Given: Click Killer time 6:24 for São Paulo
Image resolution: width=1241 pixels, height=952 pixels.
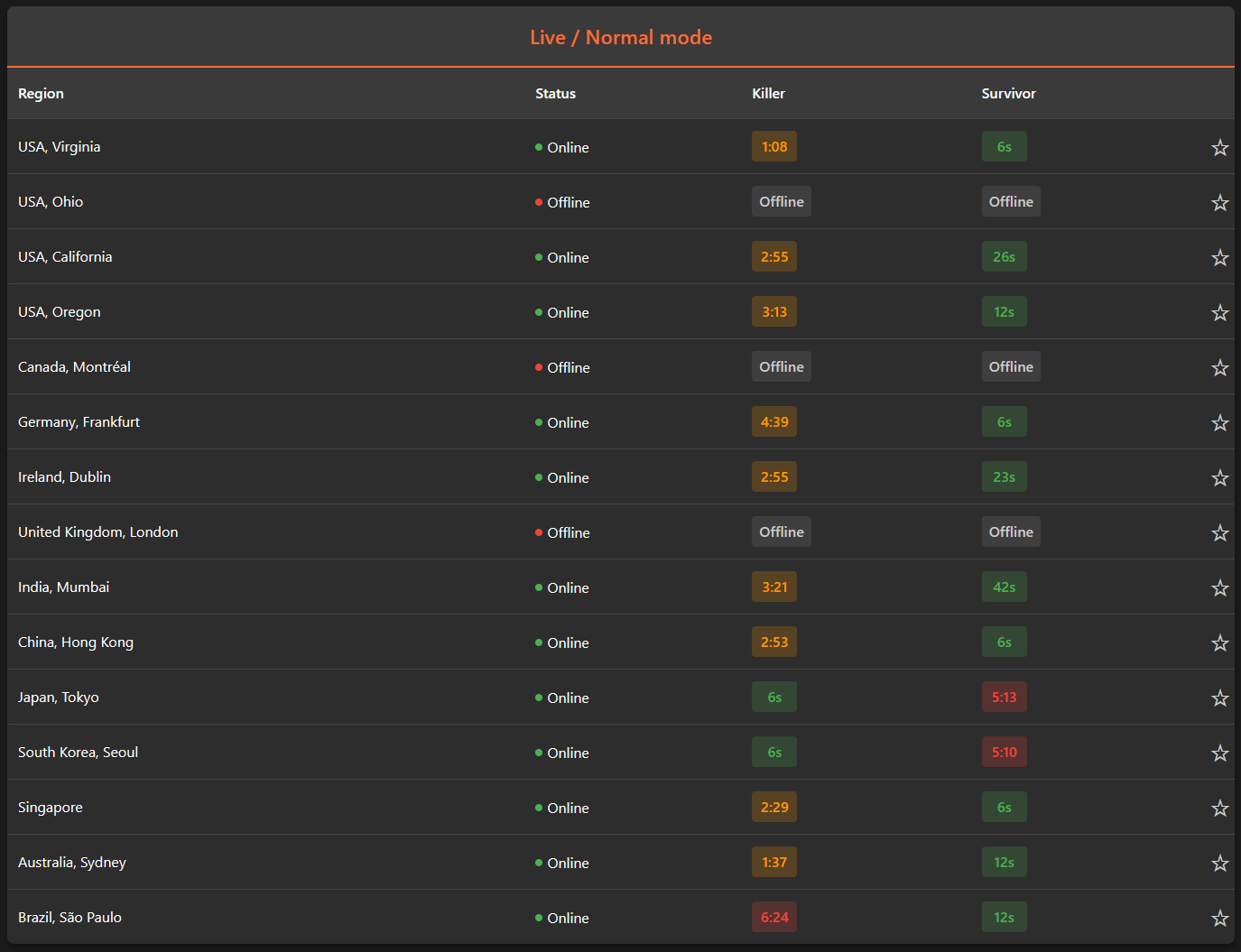Looking at the screenshot, I should pyautogui.click(x=774, y=918).
